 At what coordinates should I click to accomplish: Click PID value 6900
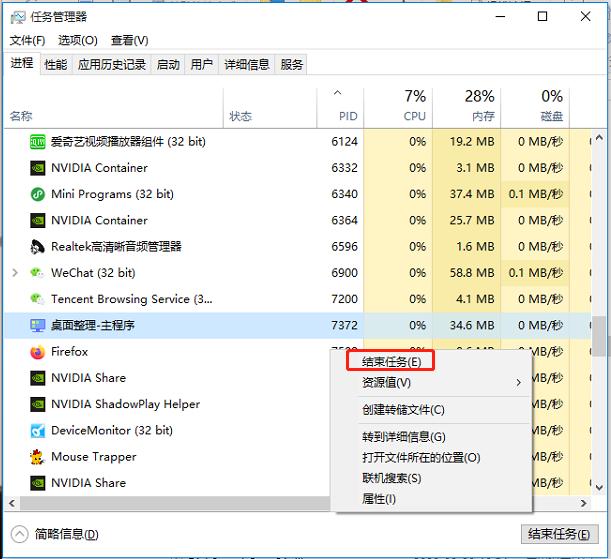coord(344,273)
